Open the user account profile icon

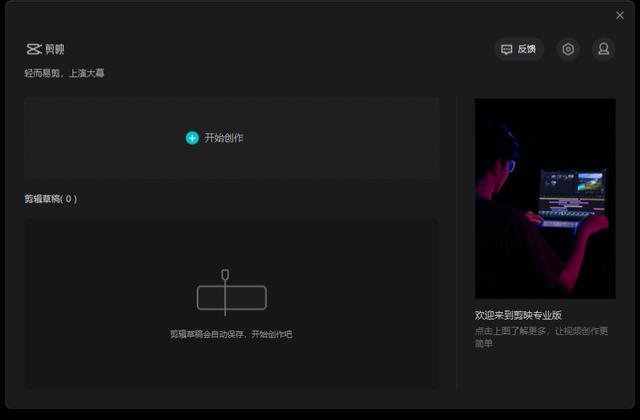[x=604, y=49]
